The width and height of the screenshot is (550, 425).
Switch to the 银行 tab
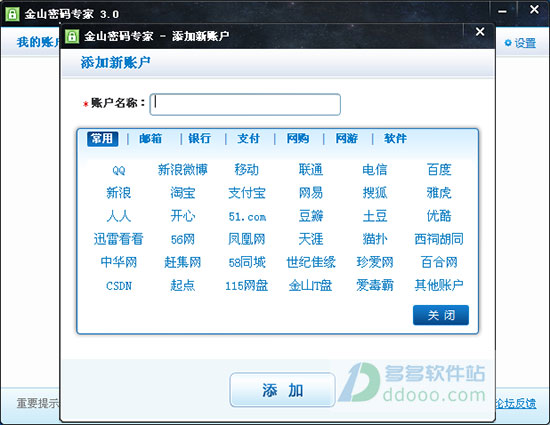[199, 139]
